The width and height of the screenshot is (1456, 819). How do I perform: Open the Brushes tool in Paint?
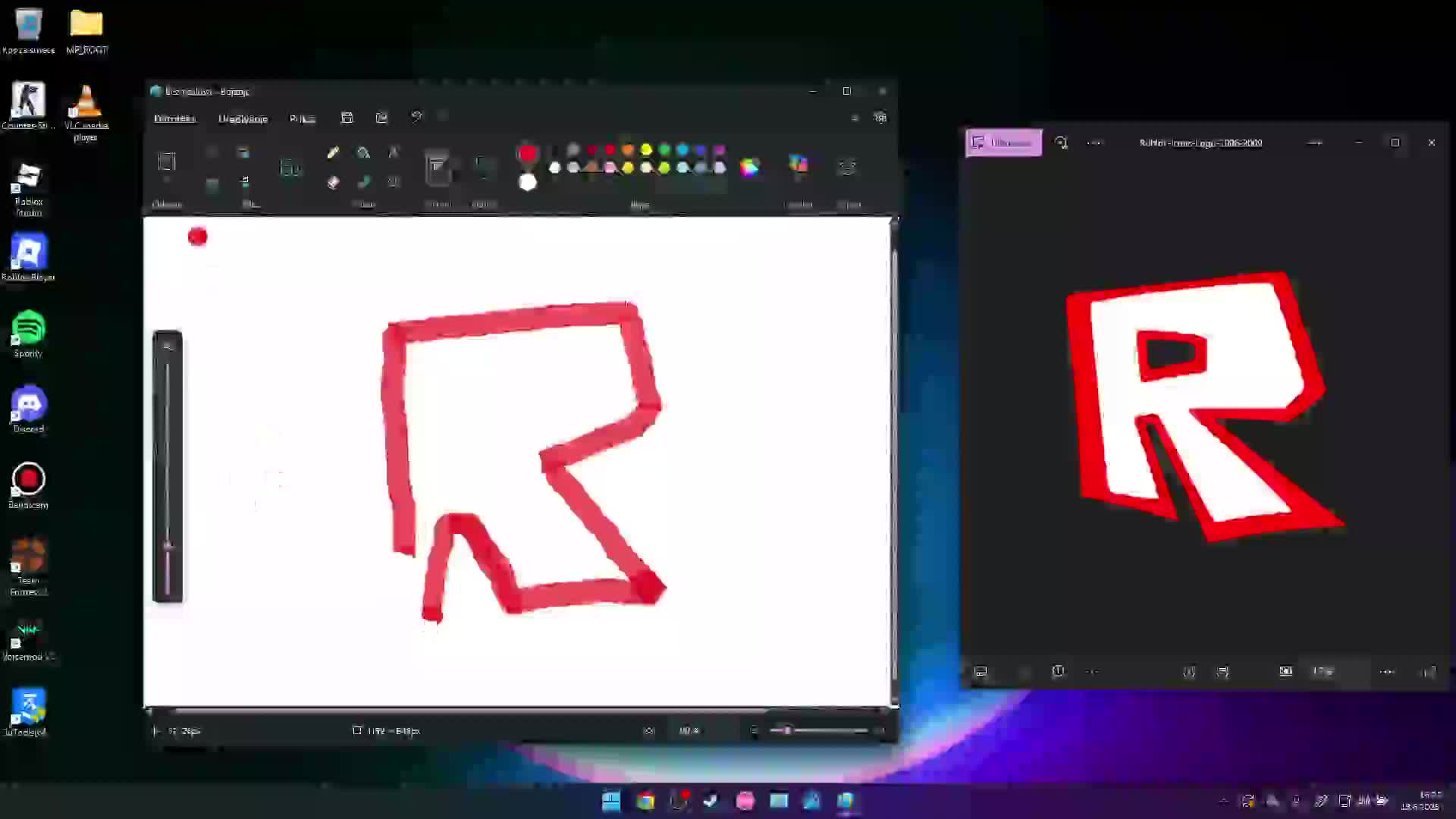[438, 167]
